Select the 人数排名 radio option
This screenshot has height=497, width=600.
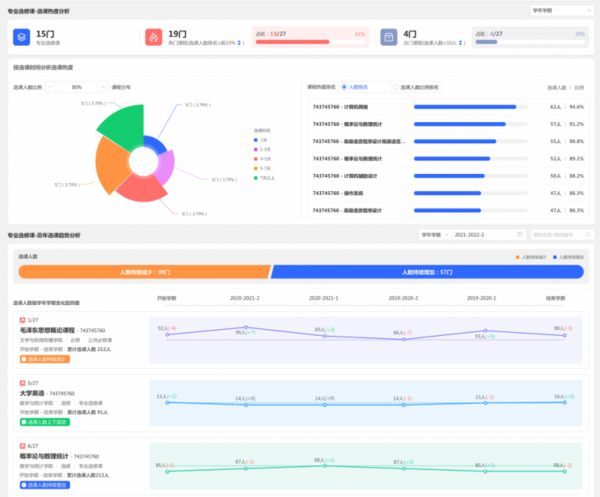pyautogui.click(x=344, y=87)
